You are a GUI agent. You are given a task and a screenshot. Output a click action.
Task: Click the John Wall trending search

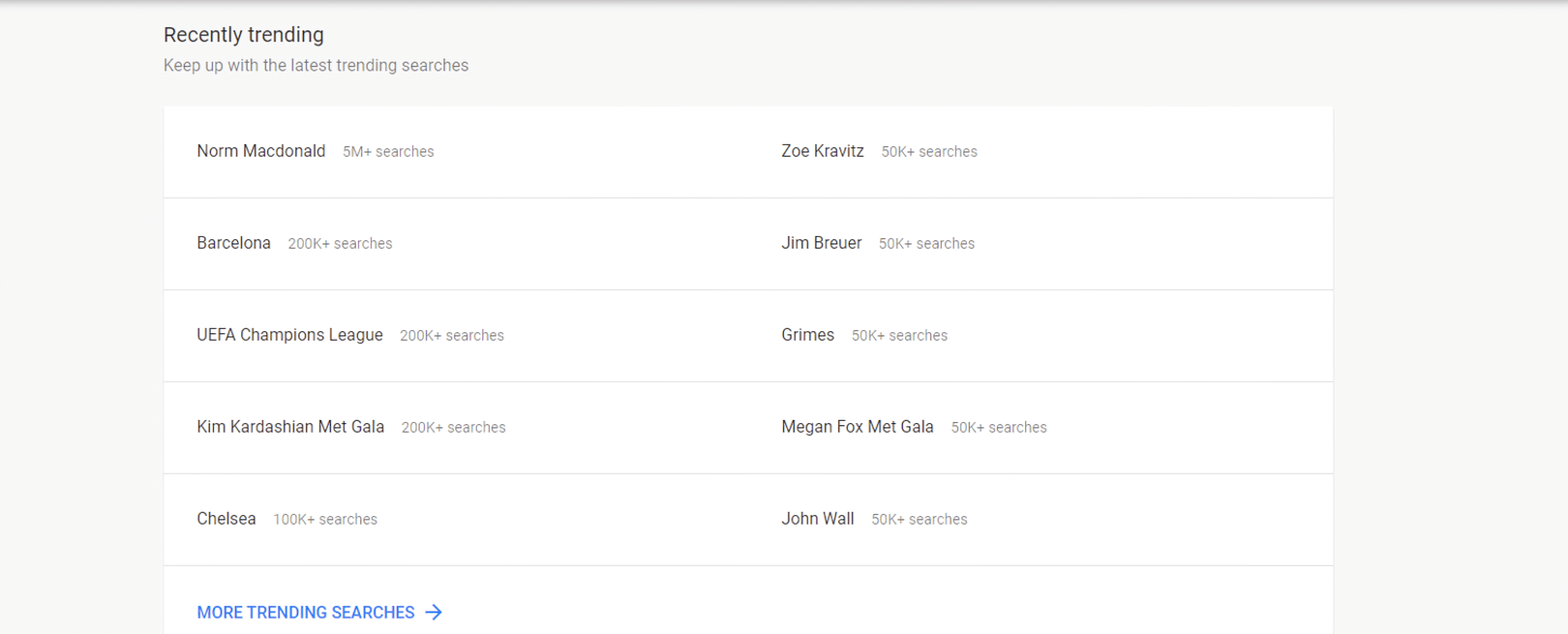[x=817, y=519]
